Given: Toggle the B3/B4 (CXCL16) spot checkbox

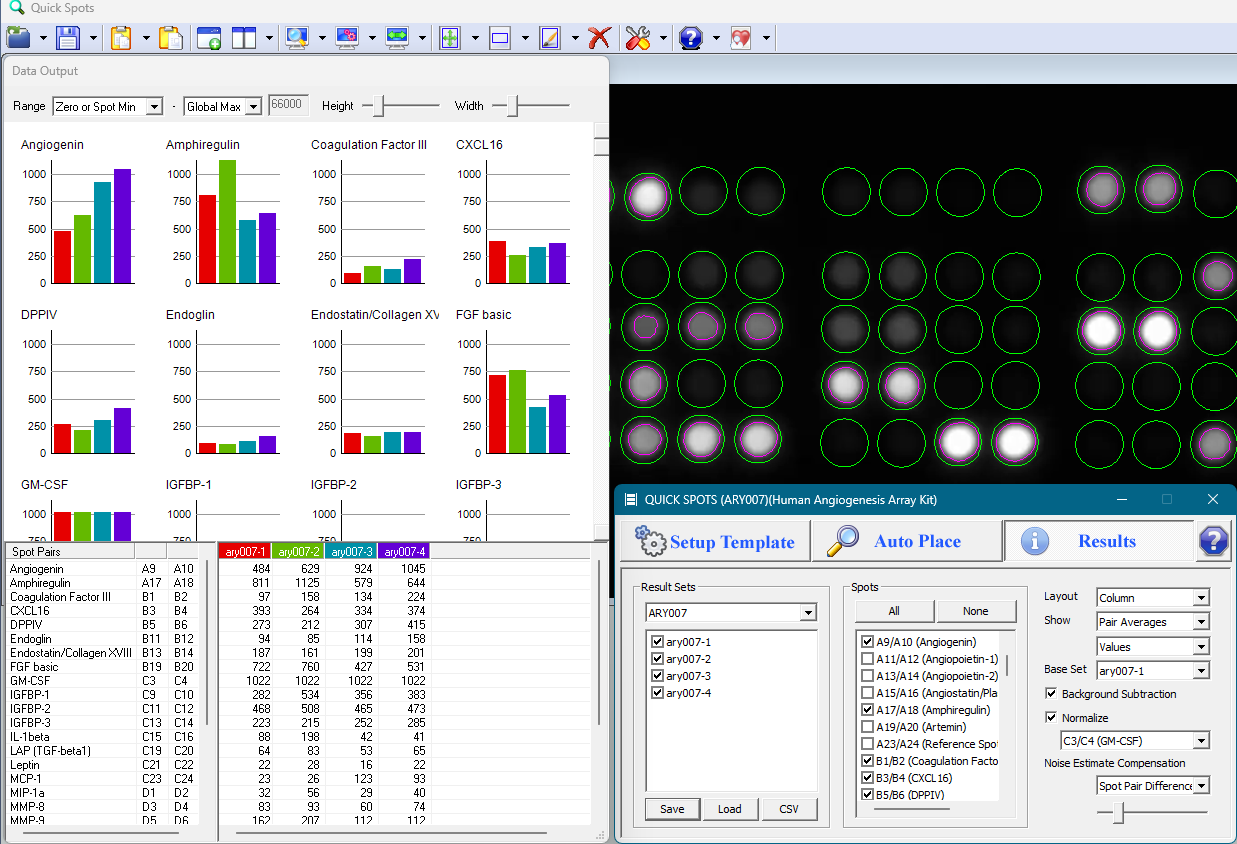Looking at the screenshot, I should (867, 778).
